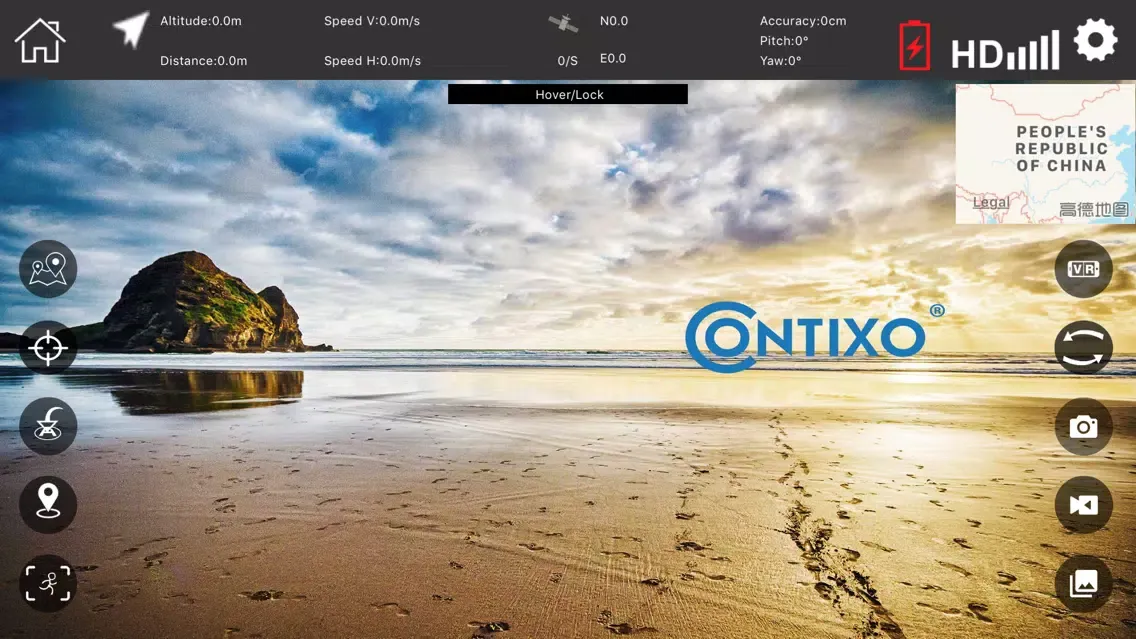Switch camera with rotate arrows button
The width and height of the screenshot is (1136, 639).
1083,348
